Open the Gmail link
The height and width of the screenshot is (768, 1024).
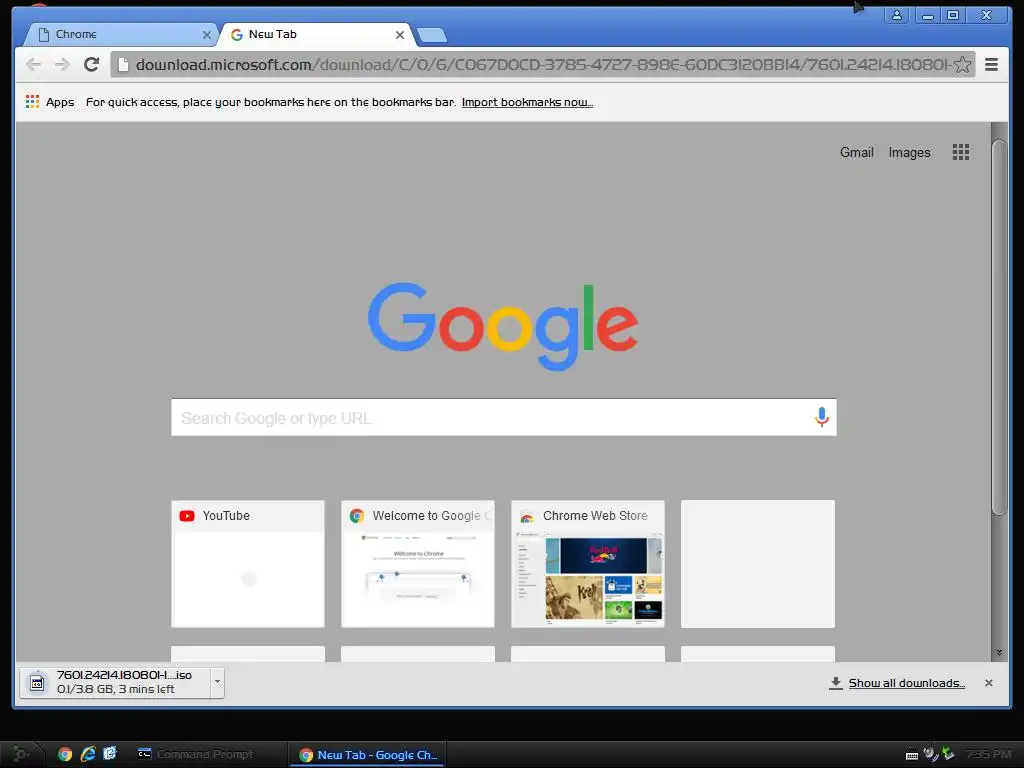click(856, 152)
